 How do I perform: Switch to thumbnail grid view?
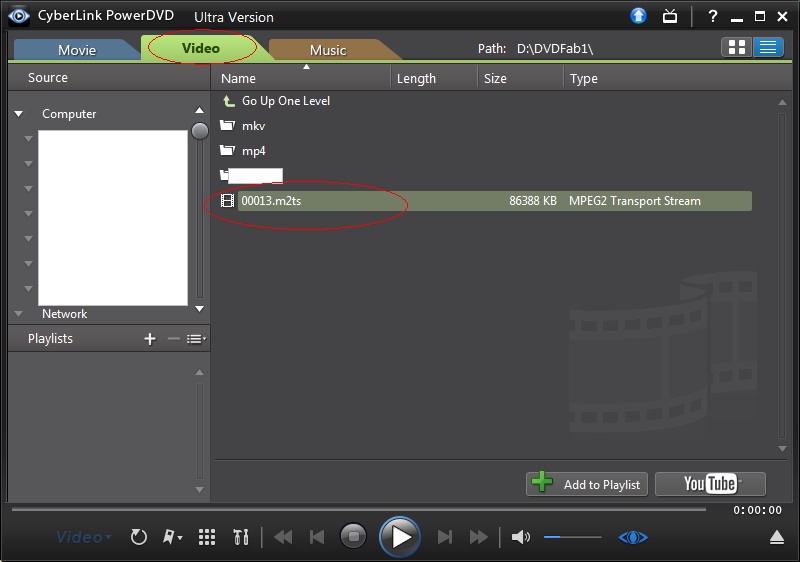737,47
